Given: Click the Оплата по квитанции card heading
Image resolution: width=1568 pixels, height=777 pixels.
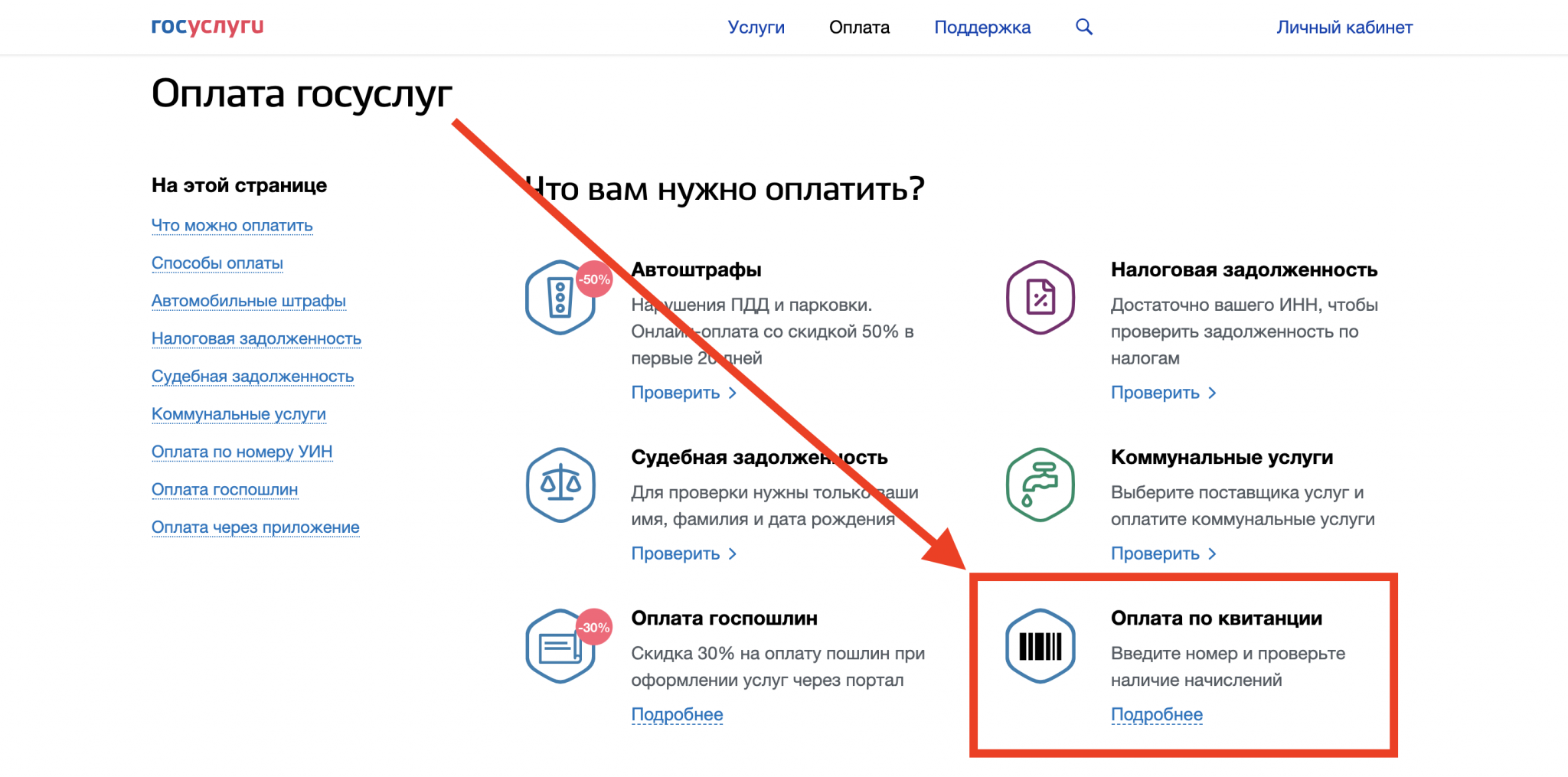Looking at the screenshot, I should point(1217,618).
